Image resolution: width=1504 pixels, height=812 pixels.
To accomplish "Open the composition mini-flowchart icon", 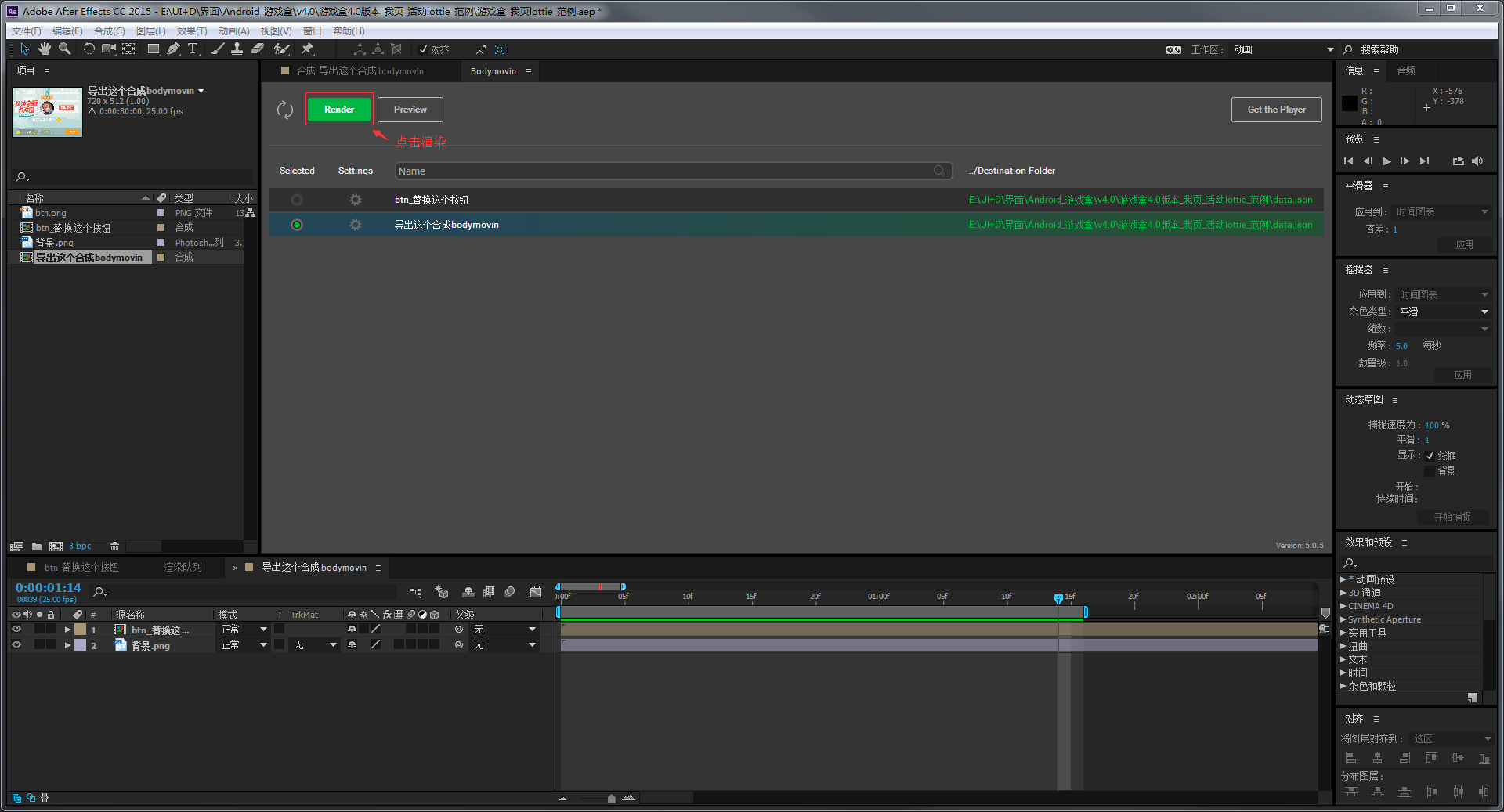I will (x=415, y=593).
